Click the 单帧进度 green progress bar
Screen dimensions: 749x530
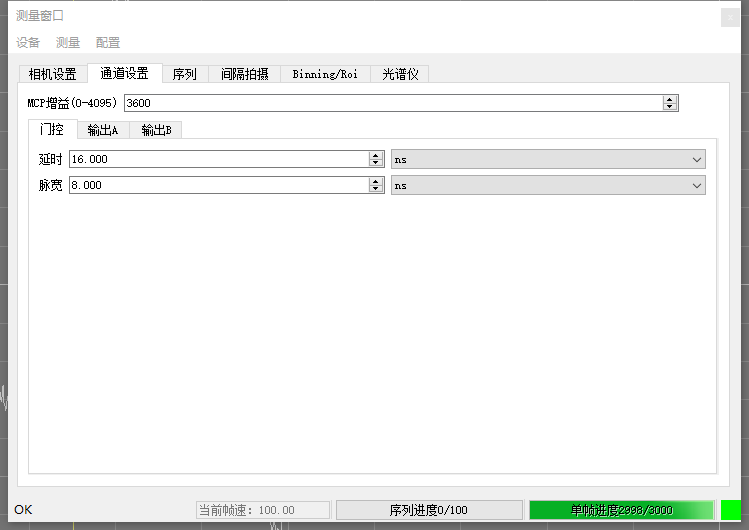tap(621, 510)
